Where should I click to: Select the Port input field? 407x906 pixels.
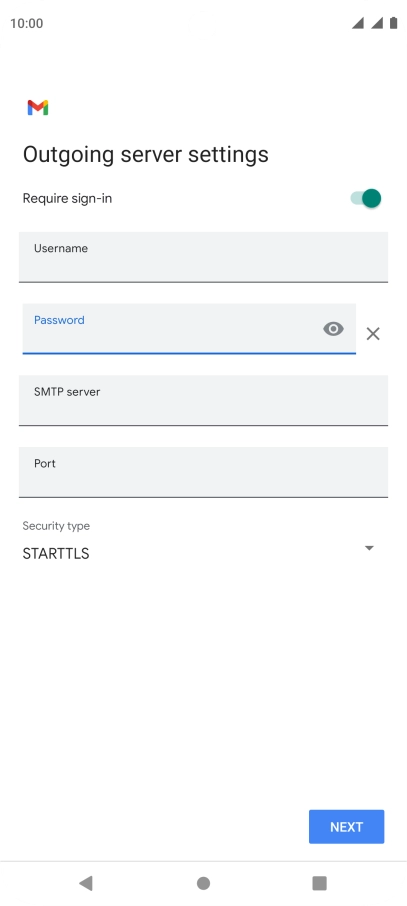[204, 472]
